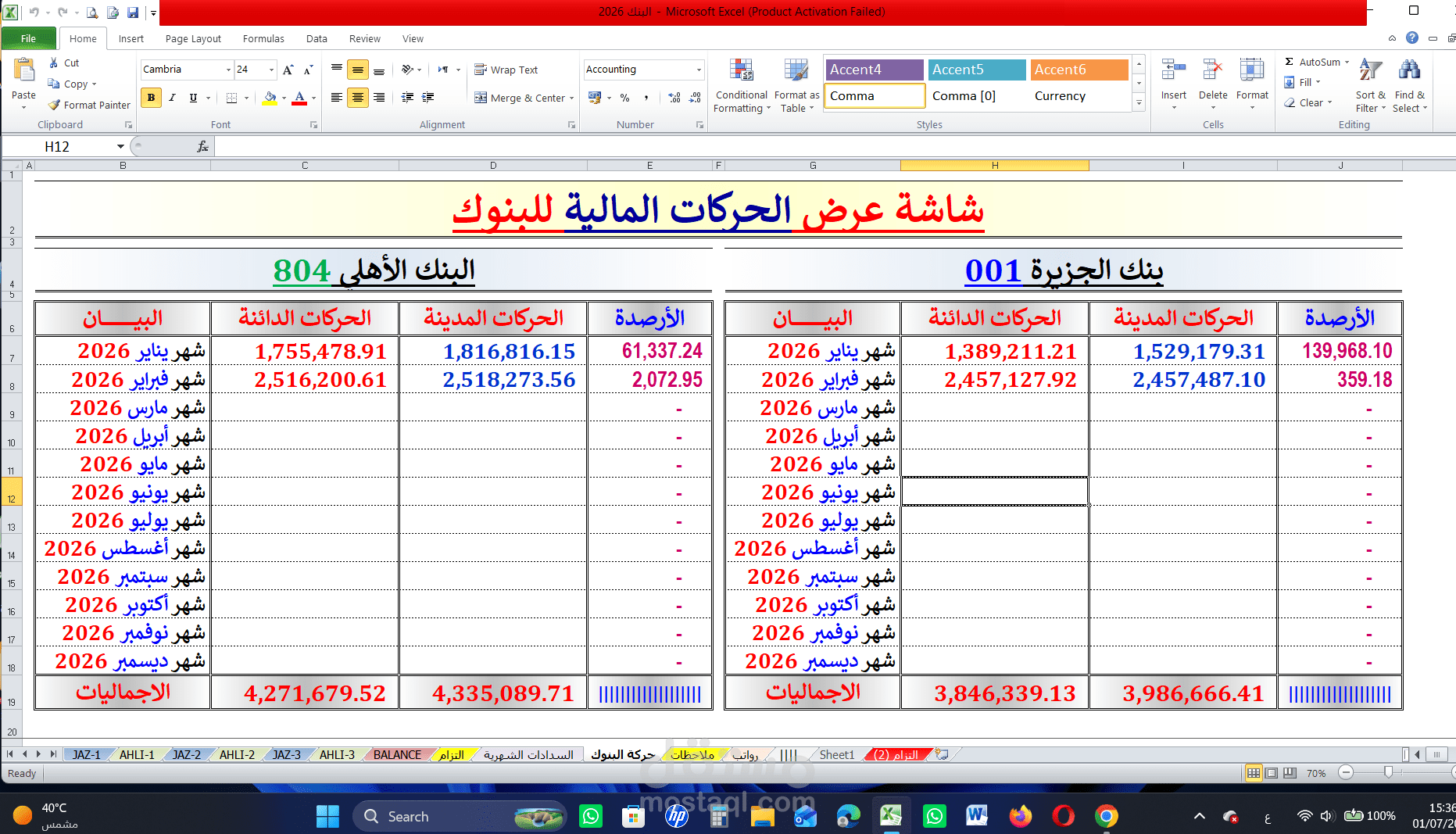Click Decrease Indent icon

407,98
